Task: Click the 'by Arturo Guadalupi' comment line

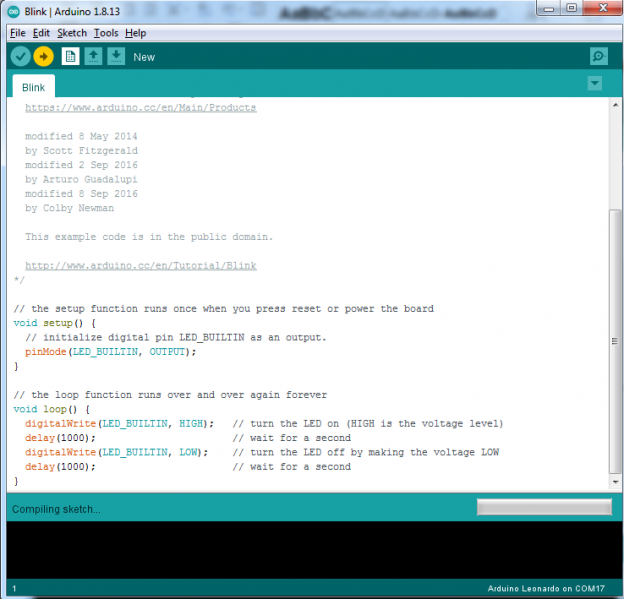Action: point(81,180)
